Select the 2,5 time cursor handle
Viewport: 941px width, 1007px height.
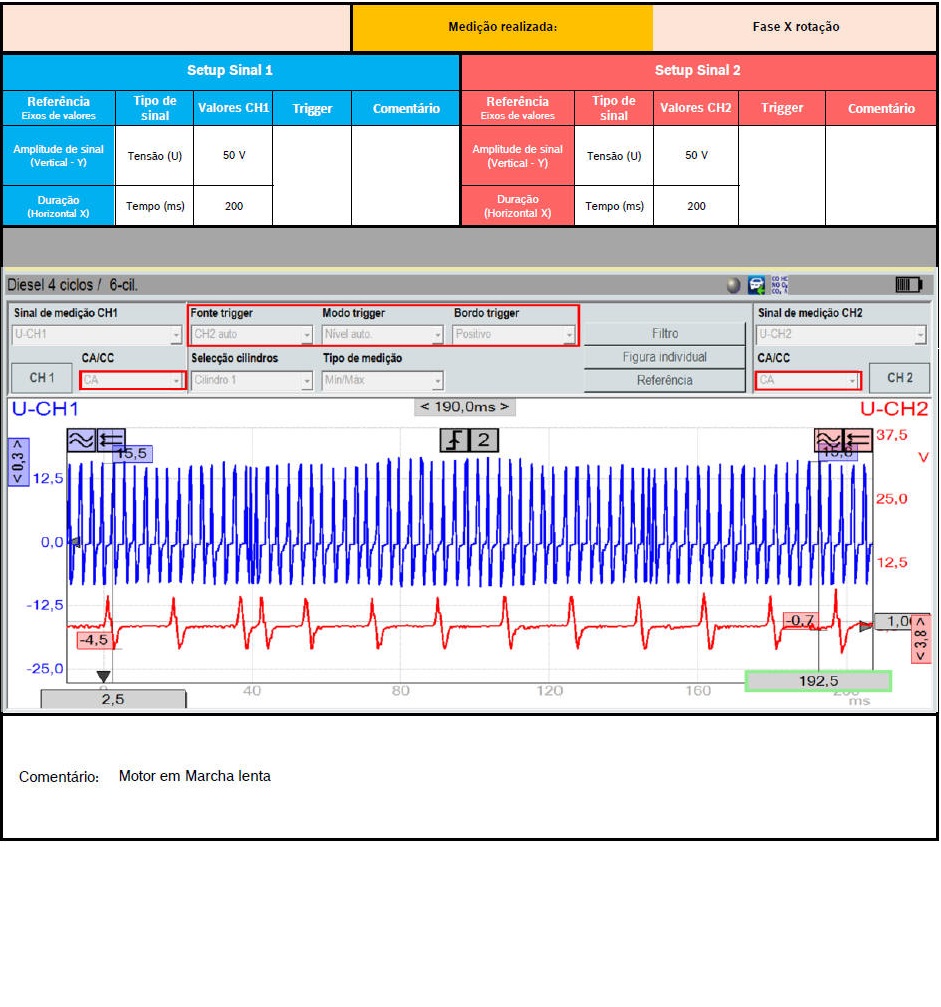[x=113, y=699]
